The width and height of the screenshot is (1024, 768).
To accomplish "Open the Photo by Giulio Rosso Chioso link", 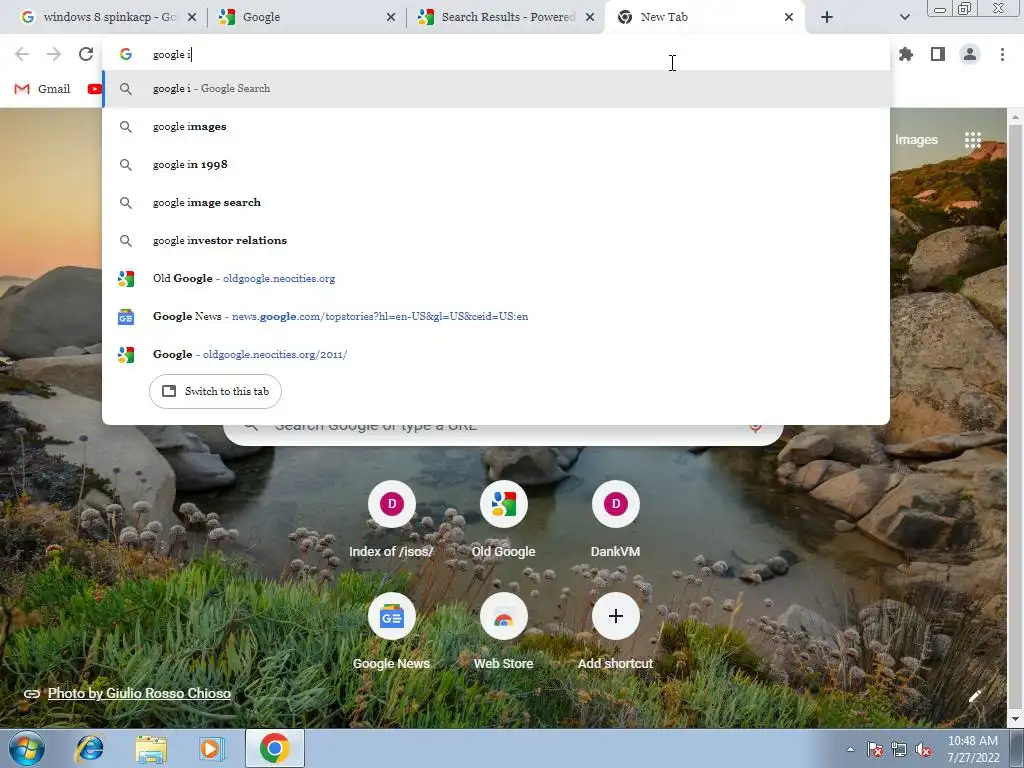I will click(x=139, y=694).
